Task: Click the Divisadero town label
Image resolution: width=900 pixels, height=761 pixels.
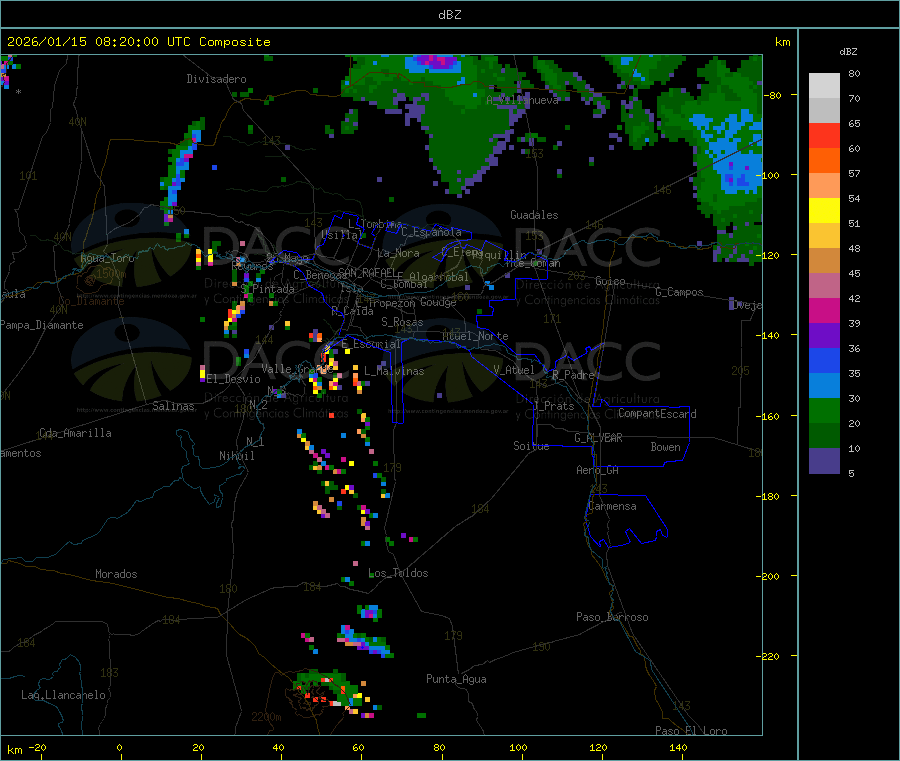Action: [x=216, y=79]
